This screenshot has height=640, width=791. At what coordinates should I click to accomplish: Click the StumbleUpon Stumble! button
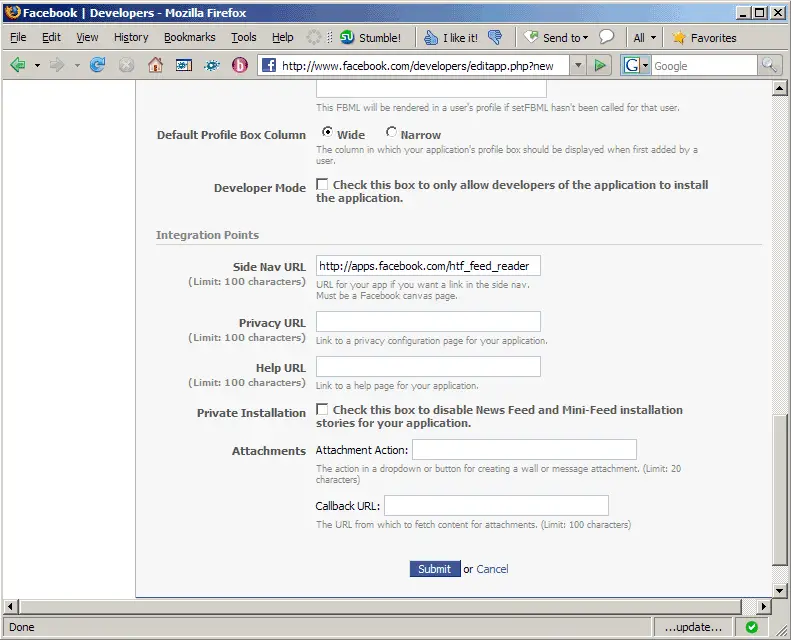(x=370, y=37)
